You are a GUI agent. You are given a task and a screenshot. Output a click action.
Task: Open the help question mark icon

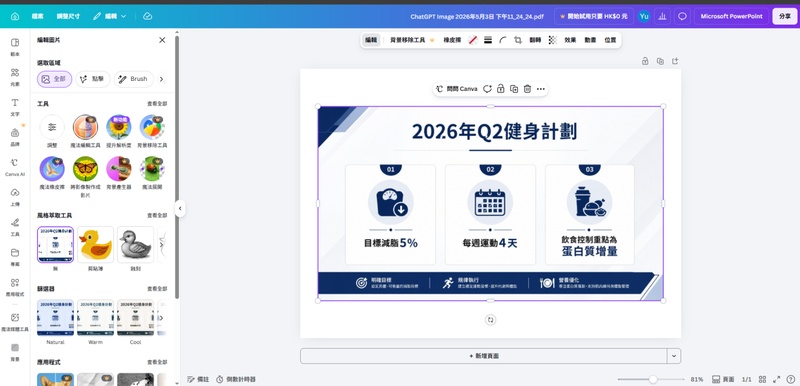[790, 379]
